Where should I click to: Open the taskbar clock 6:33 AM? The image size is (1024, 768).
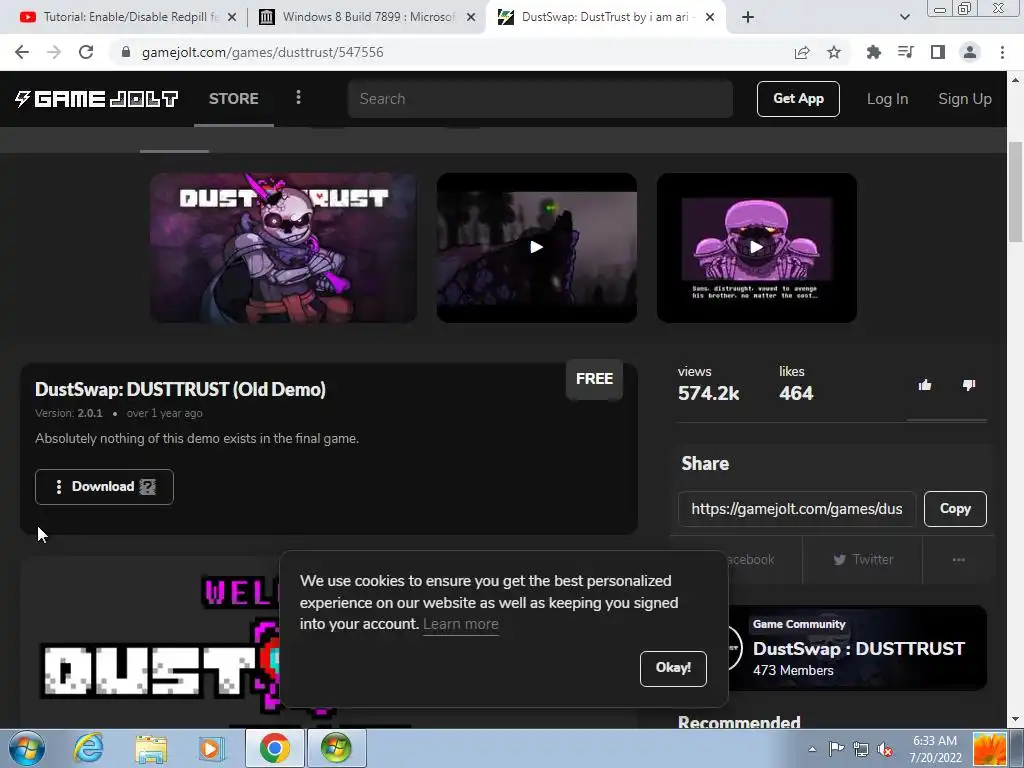[935, 749]
